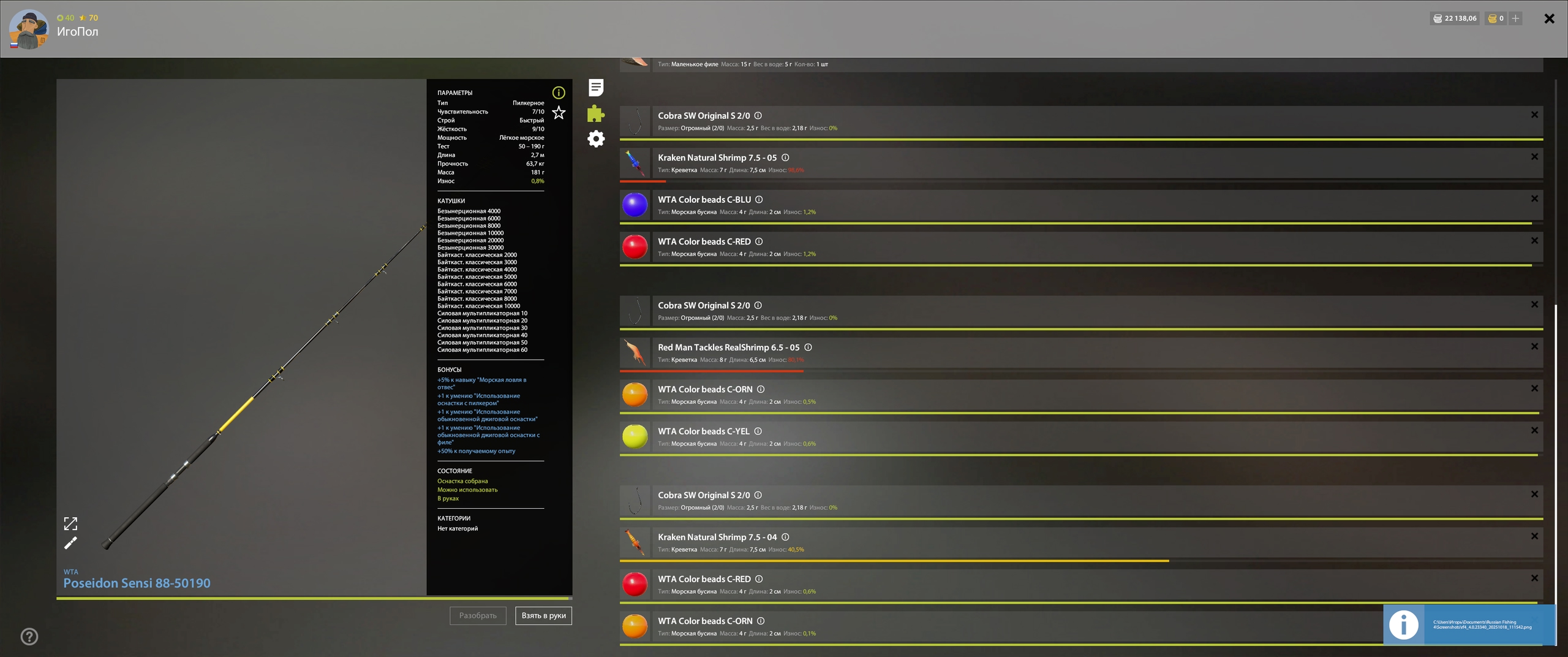Open the help question mark icon
This screenshot has height=657, width=1568.
[x=29, y=637]
